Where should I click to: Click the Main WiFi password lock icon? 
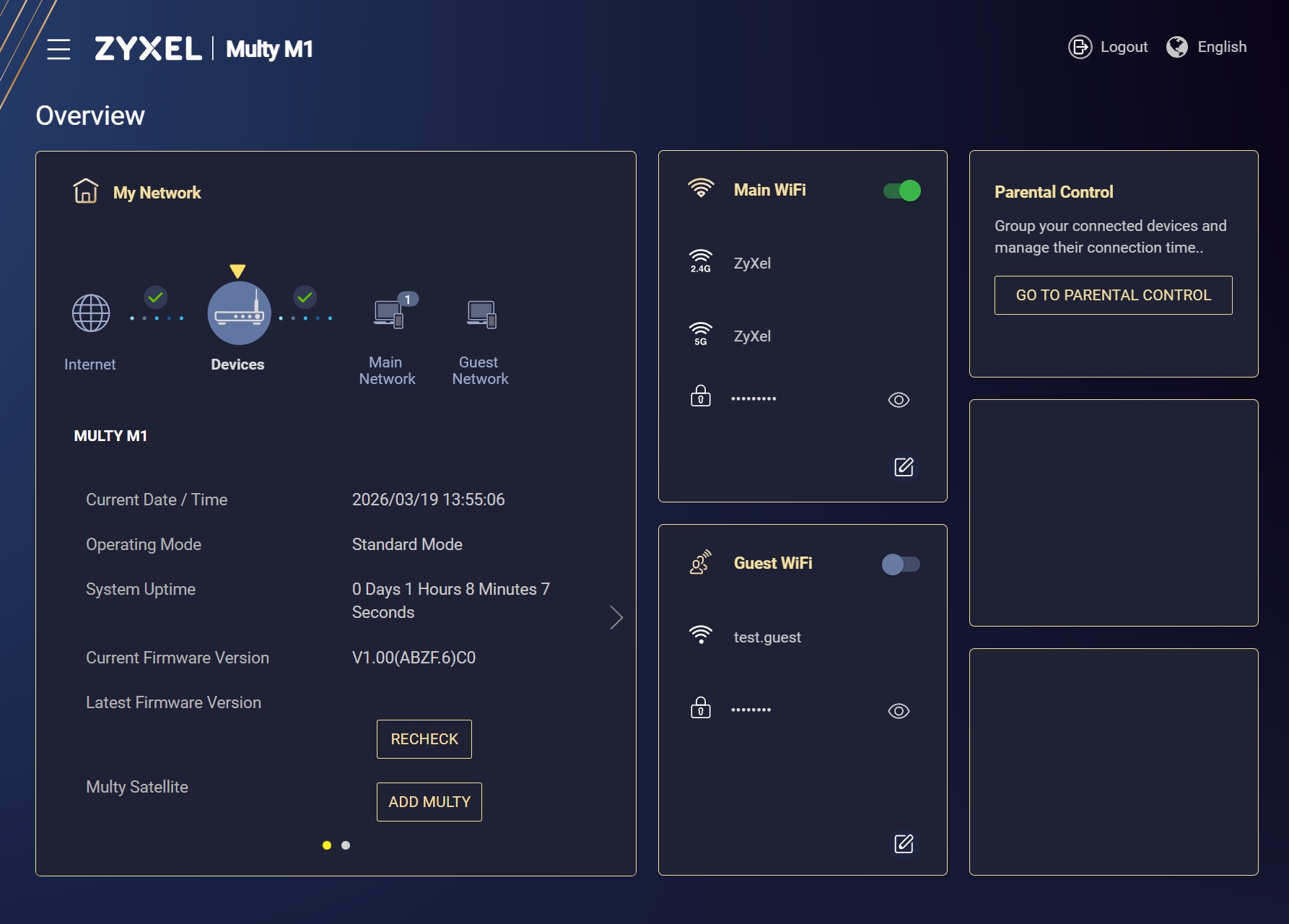701,396
